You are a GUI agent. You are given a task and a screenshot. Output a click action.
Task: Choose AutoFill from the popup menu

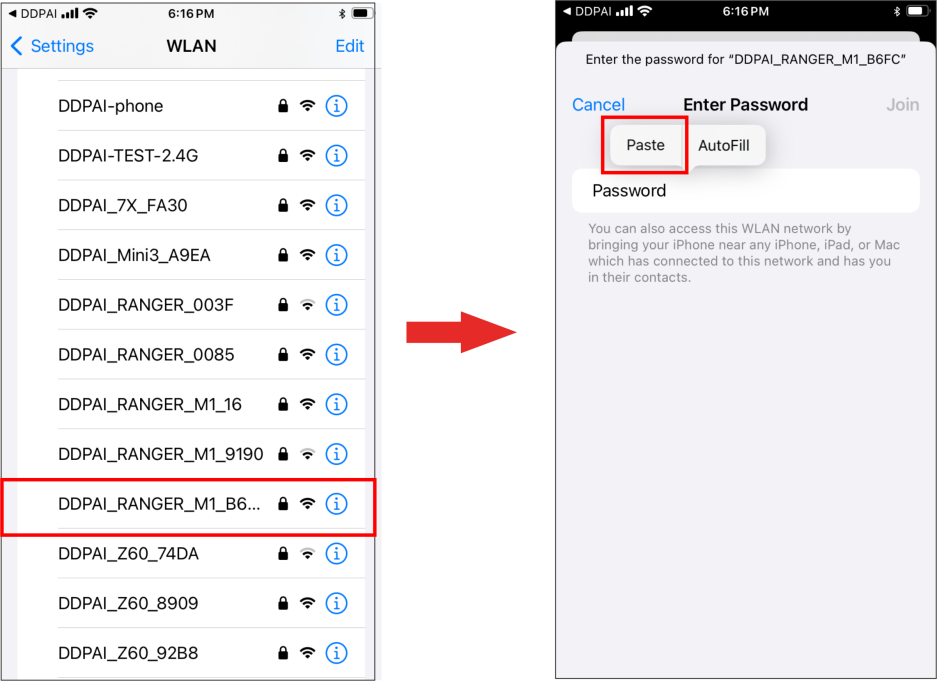point(724,145)
